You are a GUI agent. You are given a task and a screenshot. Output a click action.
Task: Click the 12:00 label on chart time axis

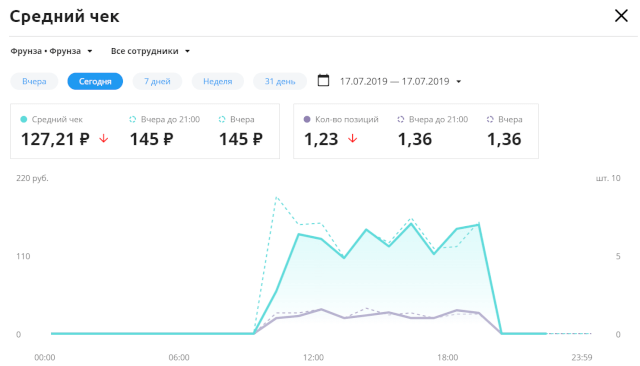(313, 357)
